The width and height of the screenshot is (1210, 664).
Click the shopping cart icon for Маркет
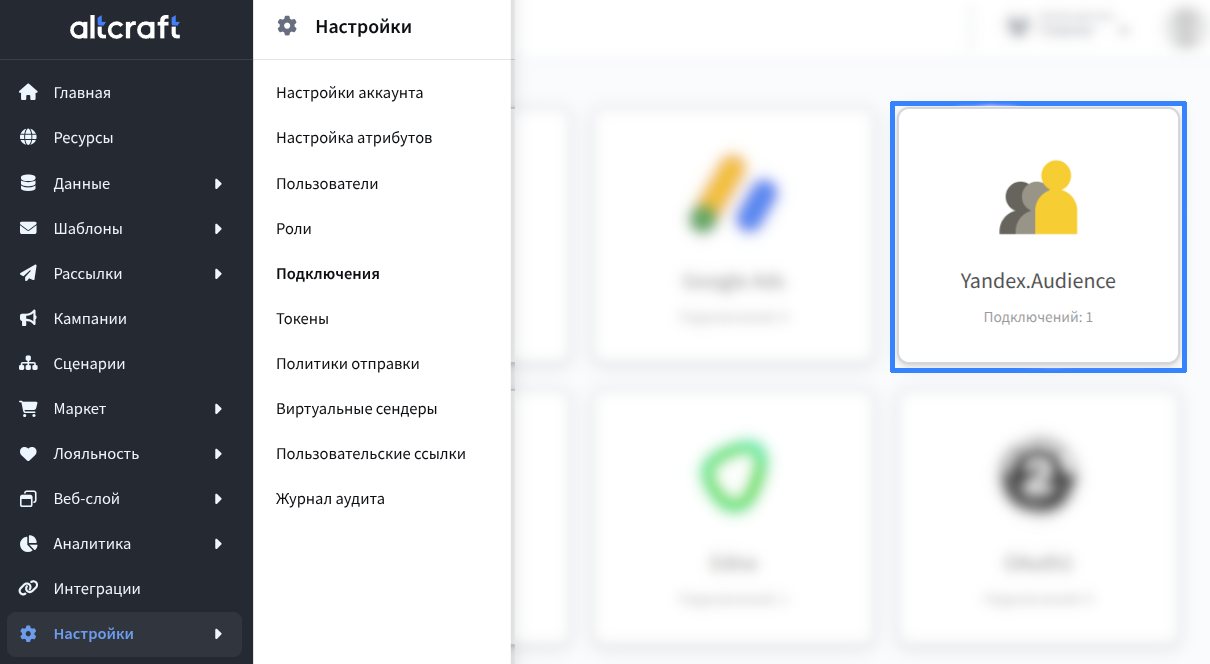28,409
